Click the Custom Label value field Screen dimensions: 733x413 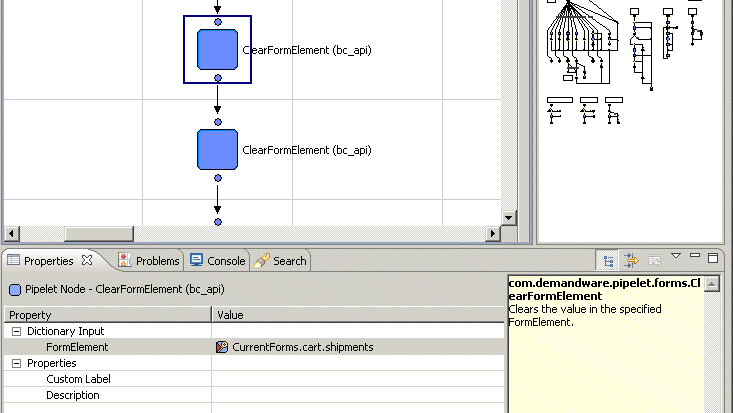pyautogui.click(x=357, y=379)
